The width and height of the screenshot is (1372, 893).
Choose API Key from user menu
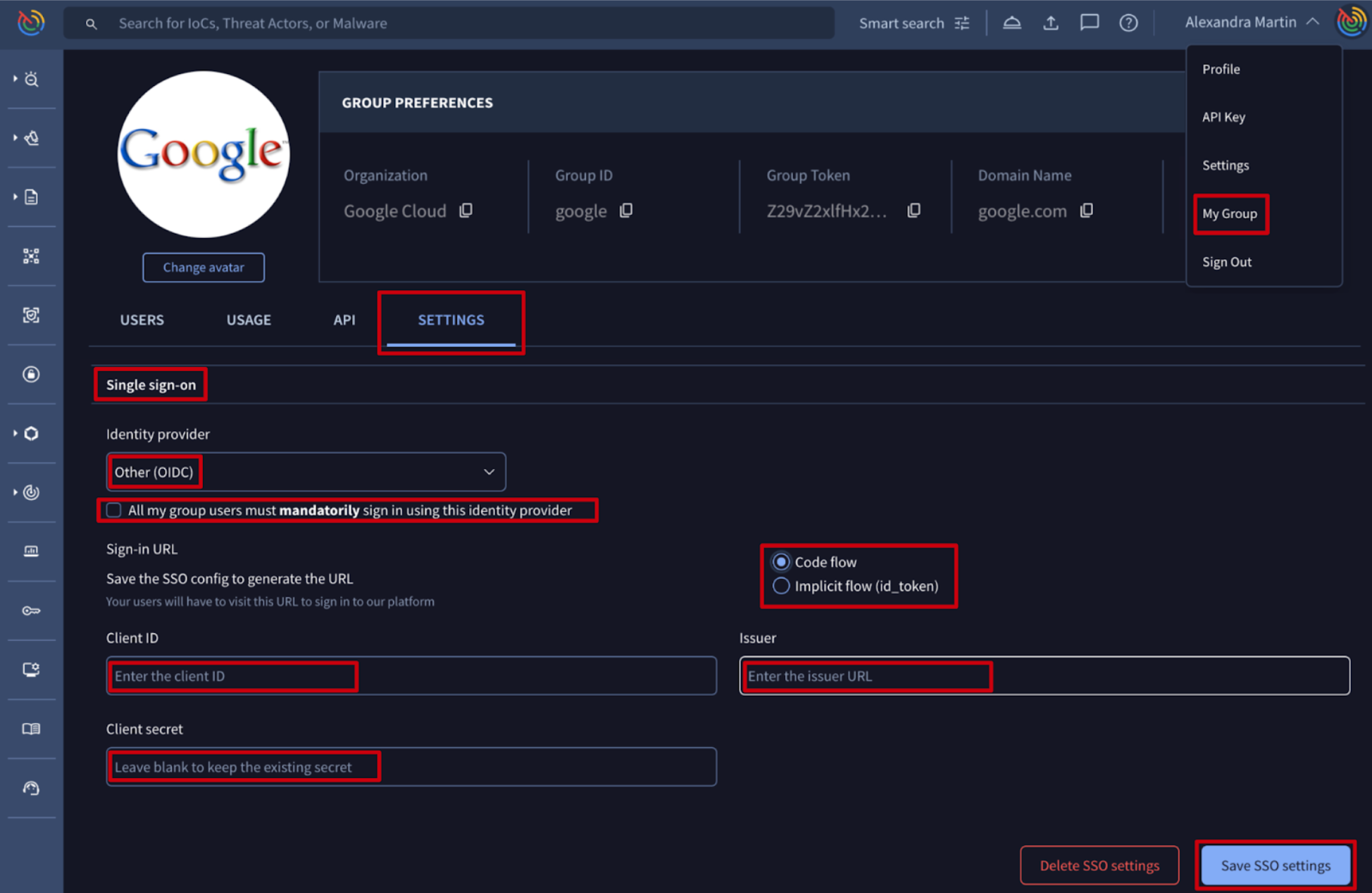pyautogui.click(x=1223, y=117)
